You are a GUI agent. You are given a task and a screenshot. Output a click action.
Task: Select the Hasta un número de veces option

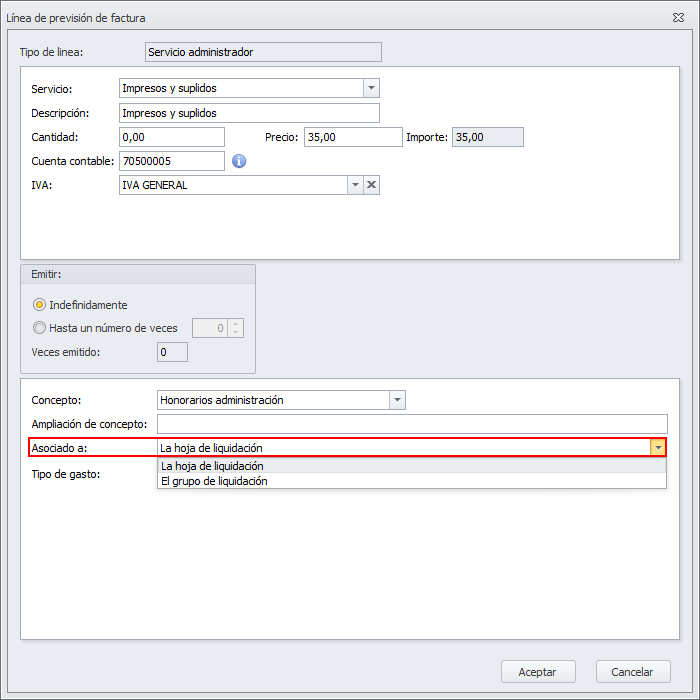[x=40, y=328]
